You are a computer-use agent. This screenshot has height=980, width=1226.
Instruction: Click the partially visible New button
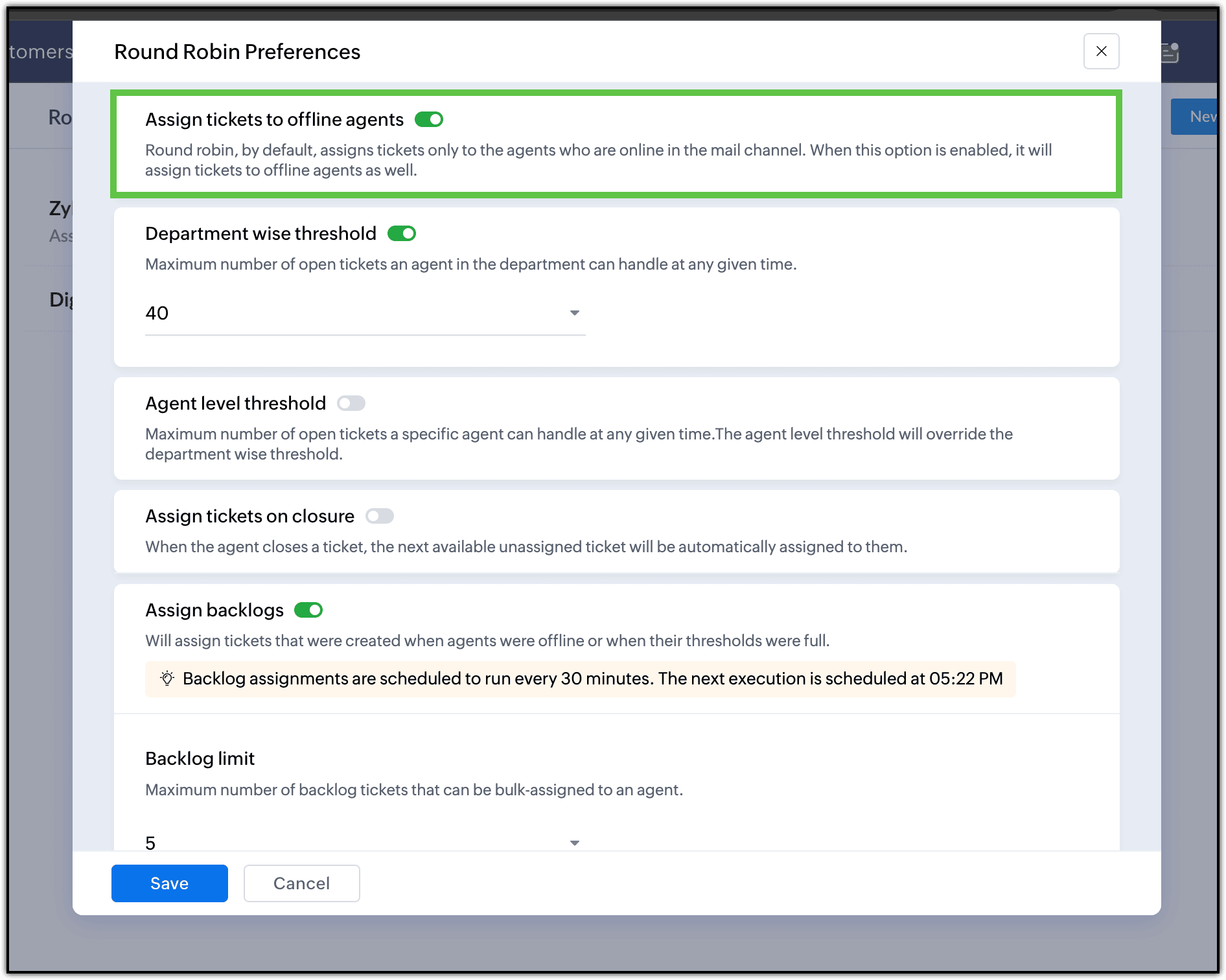(x=1195, y=117)
